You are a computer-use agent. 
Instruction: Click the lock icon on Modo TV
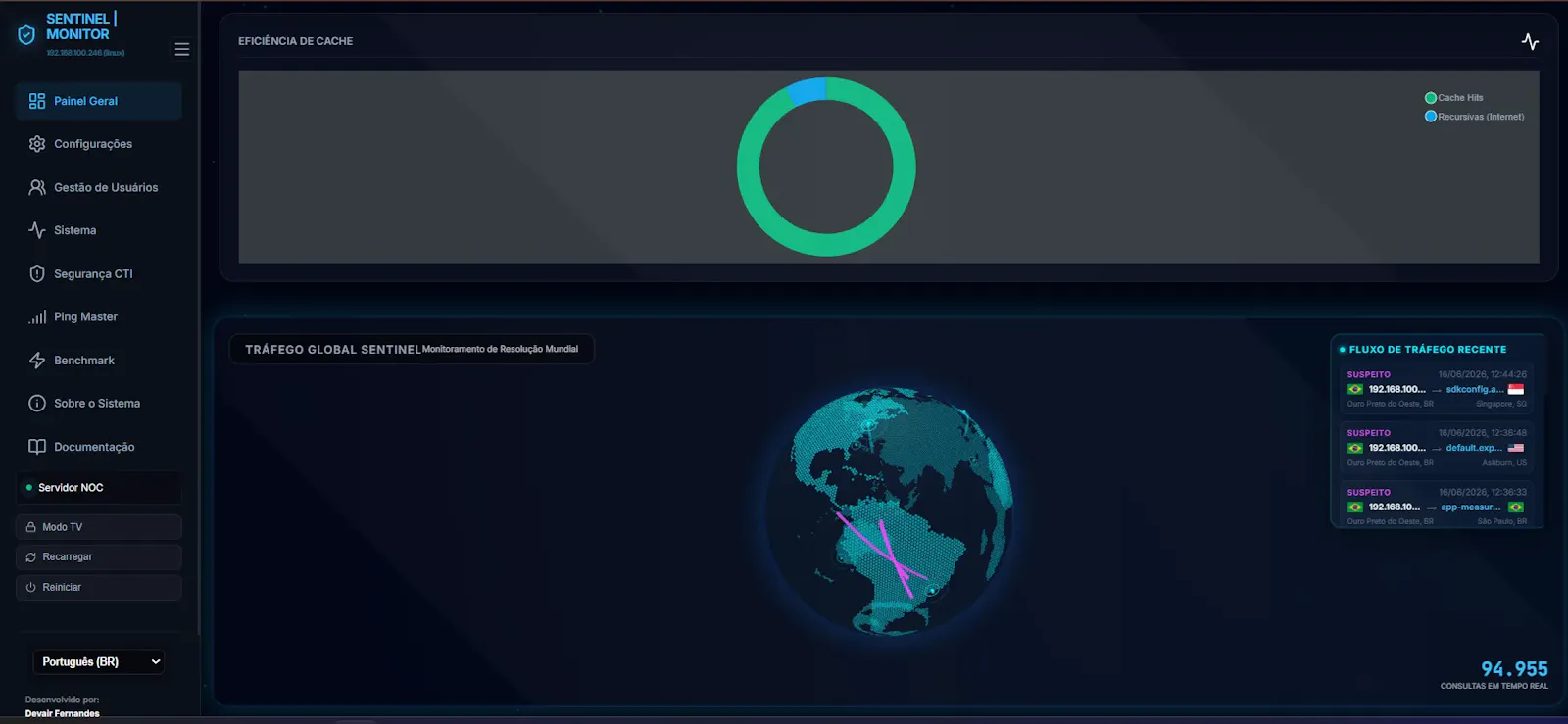coord(31,527)
